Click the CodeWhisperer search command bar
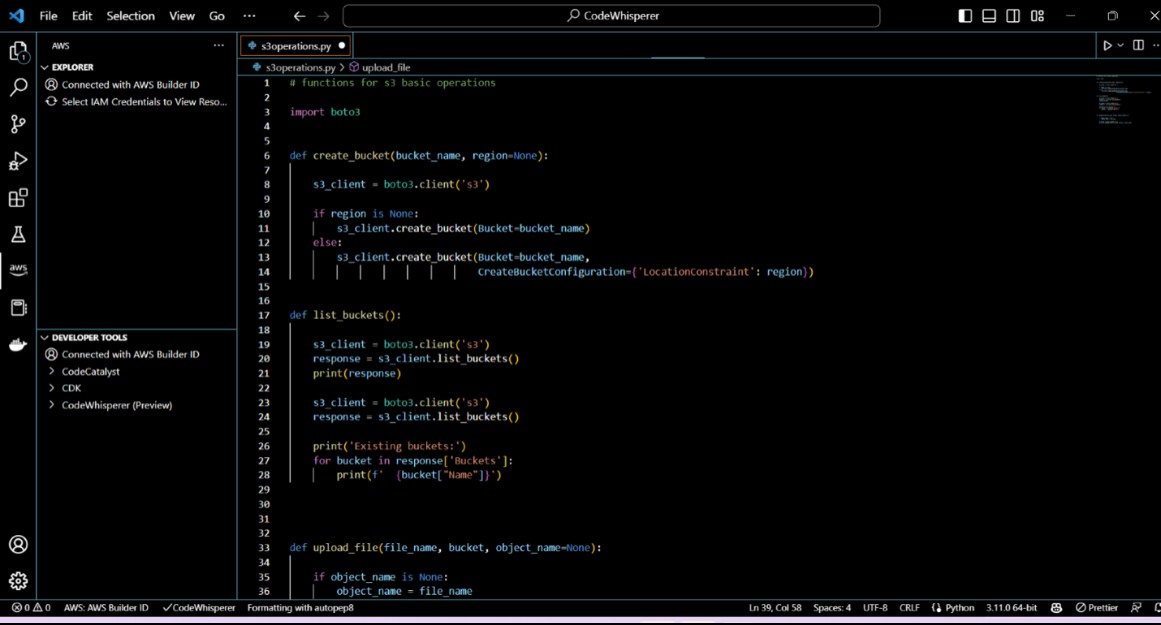Image resolution: width=1161 pixels, height=625 pixels. point(611,16)
